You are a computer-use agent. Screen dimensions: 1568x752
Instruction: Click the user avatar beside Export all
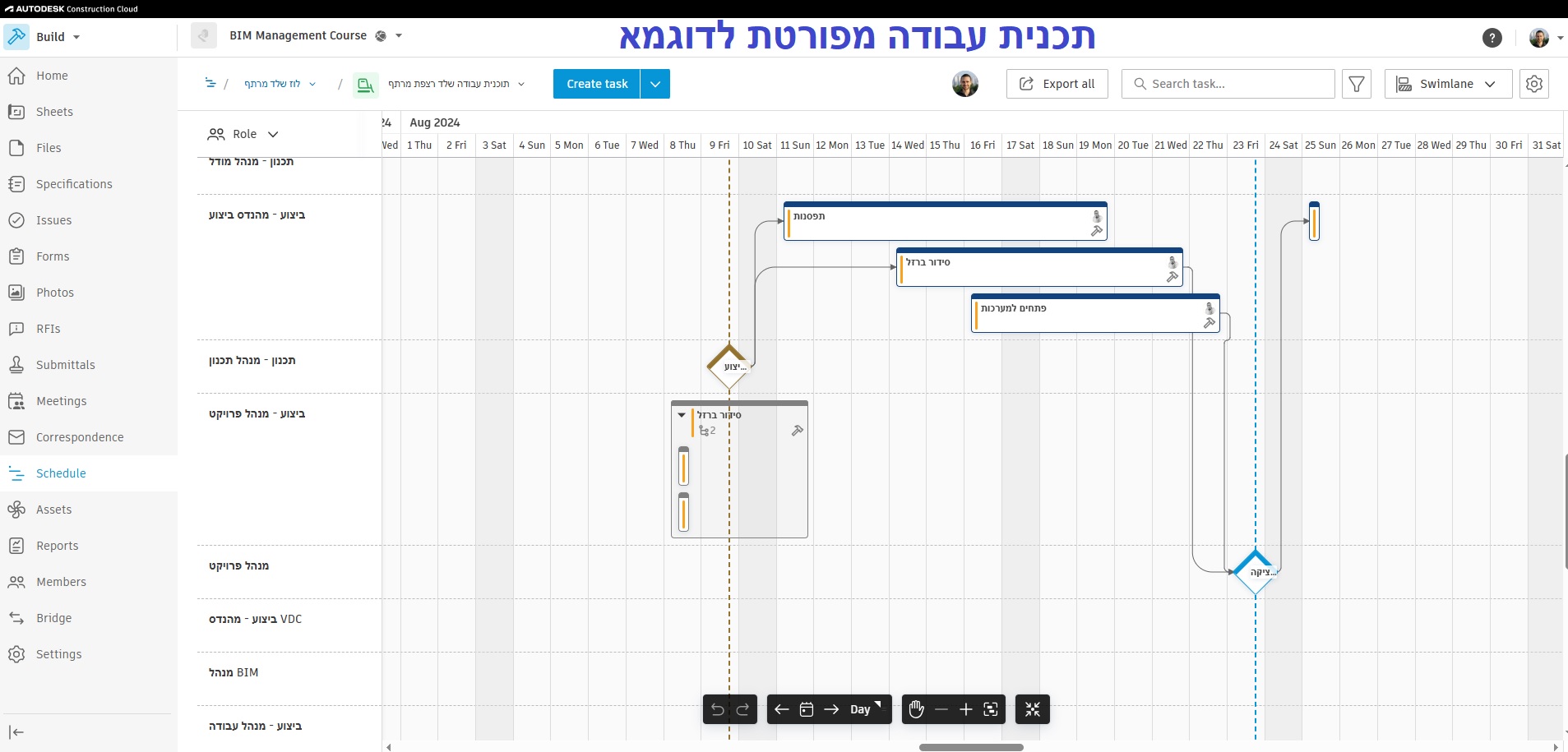tap(965, 84)
